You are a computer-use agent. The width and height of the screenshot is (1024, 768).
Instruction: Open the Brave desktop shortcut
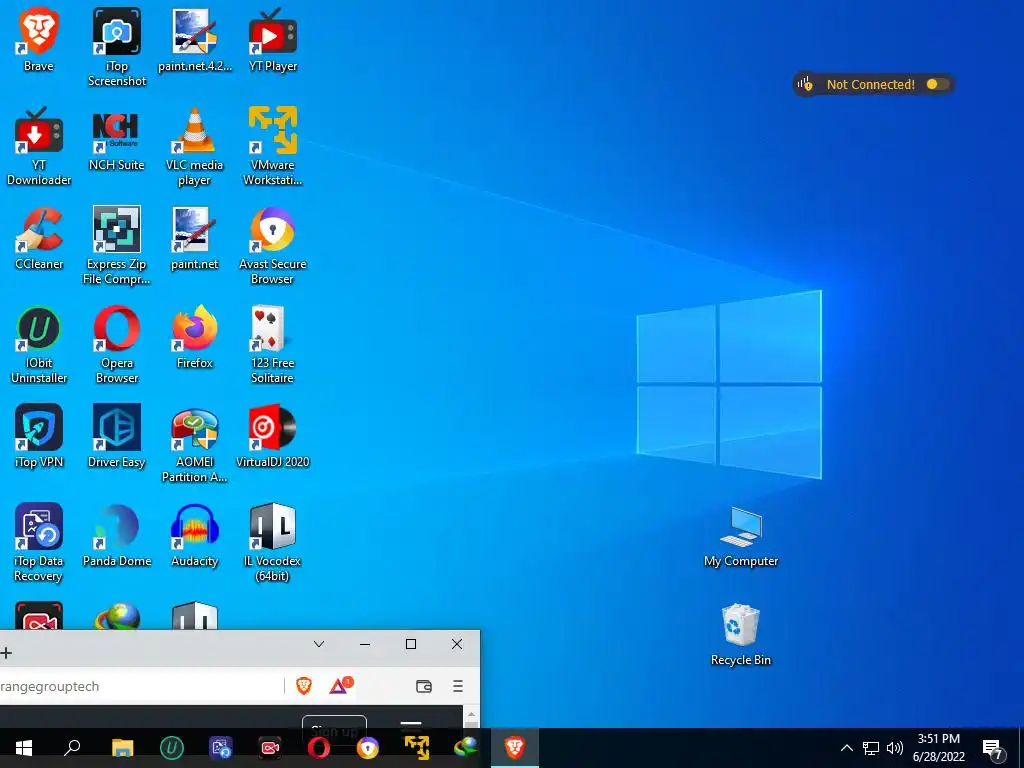coord(39,39)
